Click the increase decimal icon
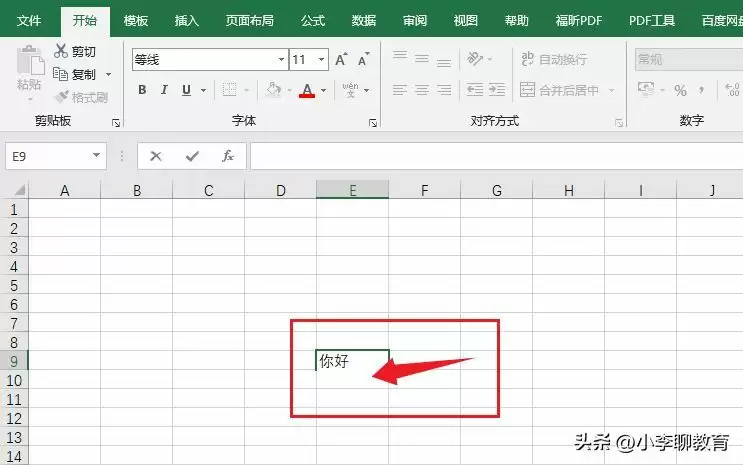This screenshot has width=743, height=465. [x=732, y=90]
